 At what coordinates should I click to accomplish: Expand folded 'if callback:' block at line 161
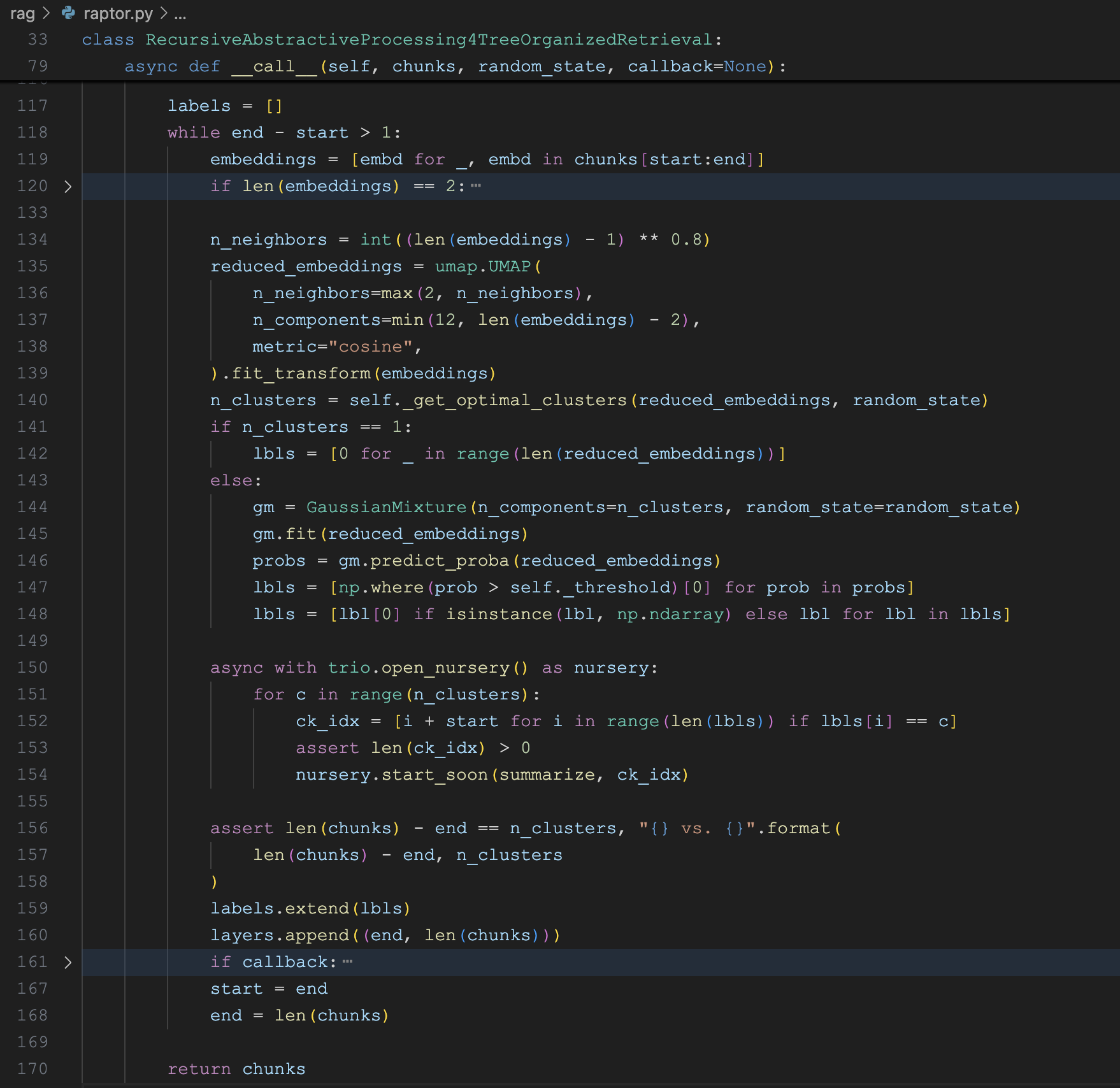[68, 963]
